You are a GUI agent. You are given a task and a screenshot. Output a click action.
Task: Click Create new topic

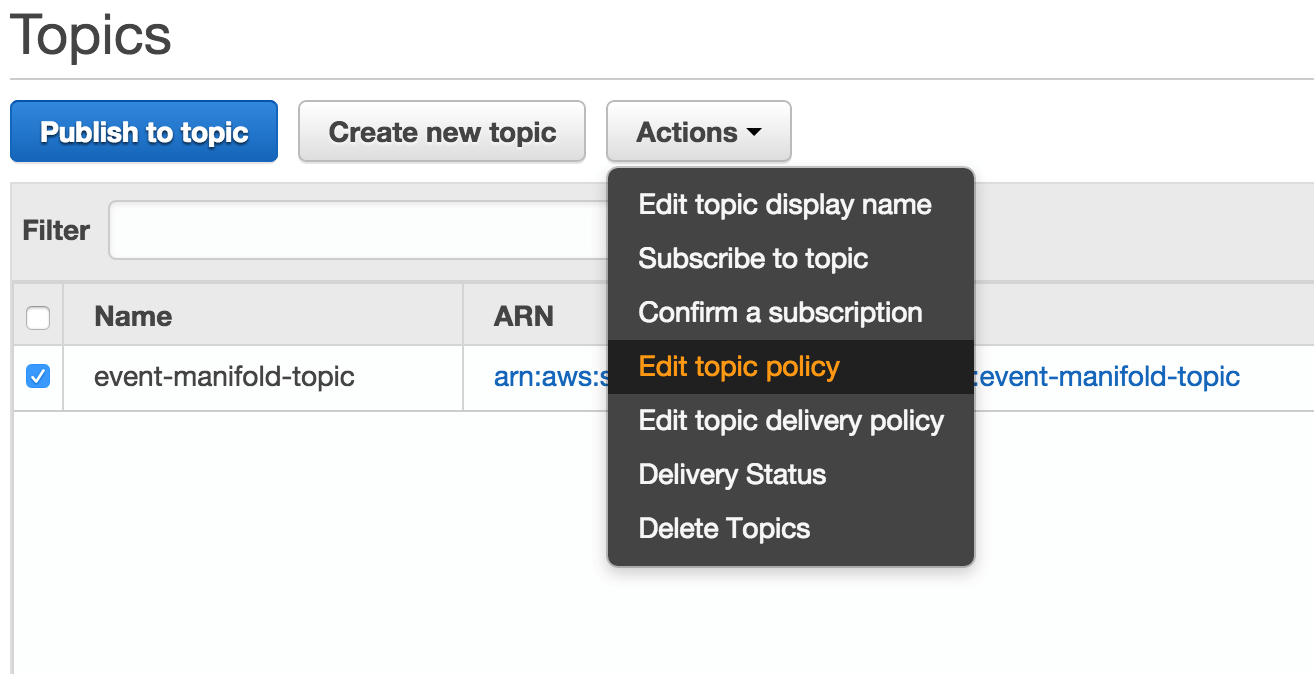[441, 131]
